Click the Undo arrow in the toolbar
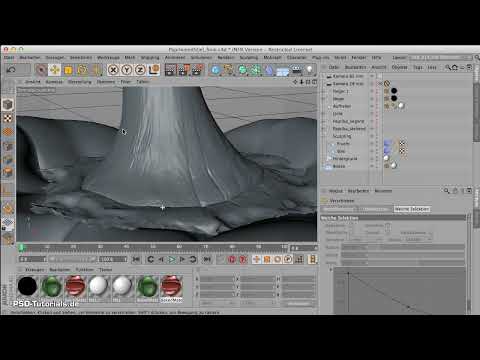480x360 pixels. (11, 70)
